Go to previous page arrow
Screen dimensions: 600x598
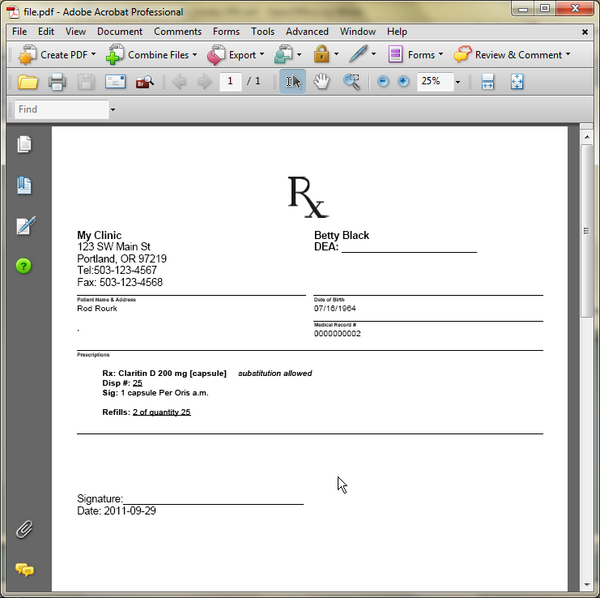[179, 81]
